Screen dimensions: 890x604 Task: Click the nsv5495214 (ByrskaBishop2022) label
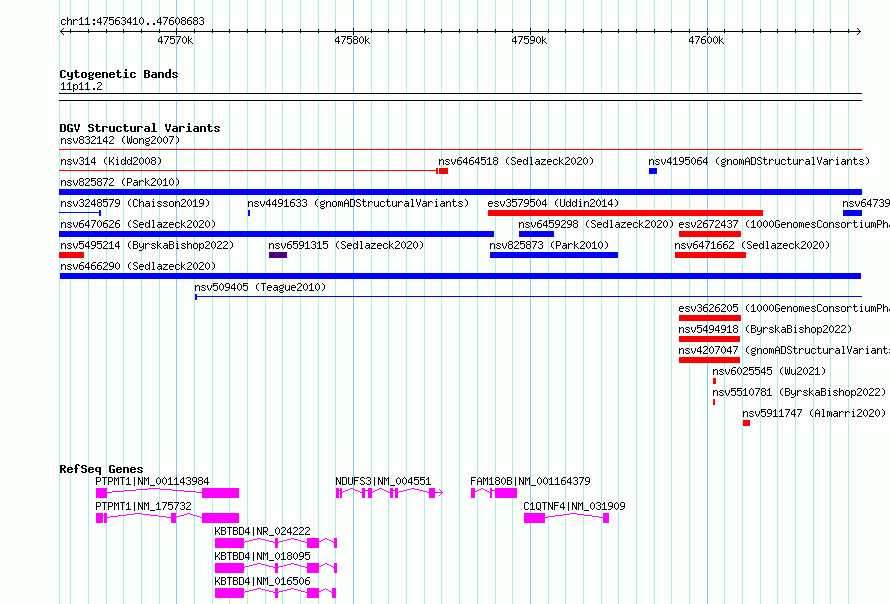click(x=147, y=245)
